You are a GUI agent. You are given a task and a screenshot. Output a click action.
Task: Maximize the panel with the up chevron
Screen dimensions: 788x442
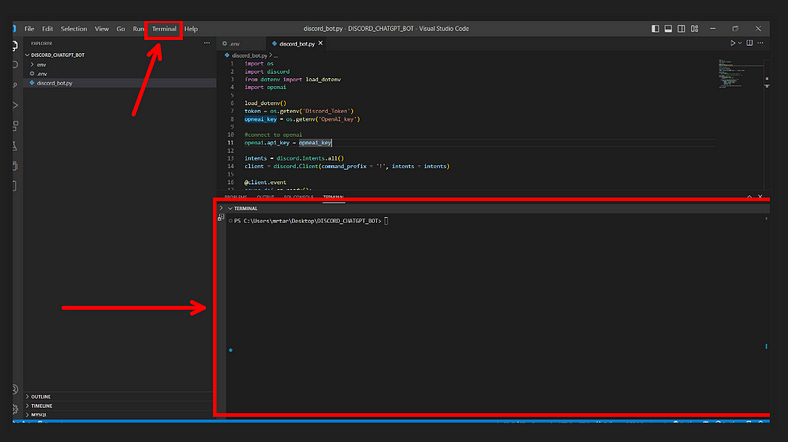pyautogui.click(x=749, y=197)
